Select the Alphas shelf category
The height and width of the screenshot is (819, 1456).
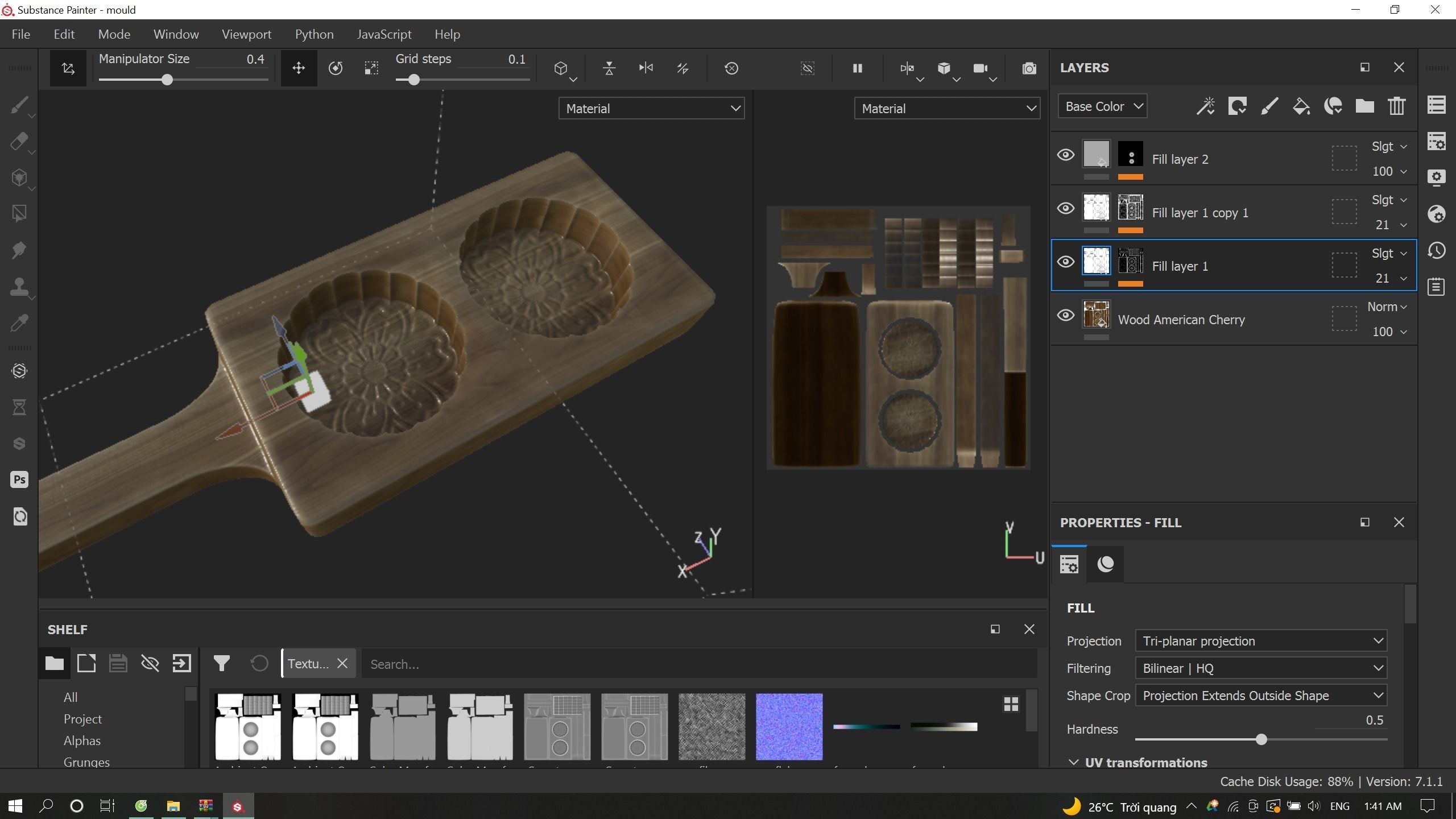coord(82,741)
